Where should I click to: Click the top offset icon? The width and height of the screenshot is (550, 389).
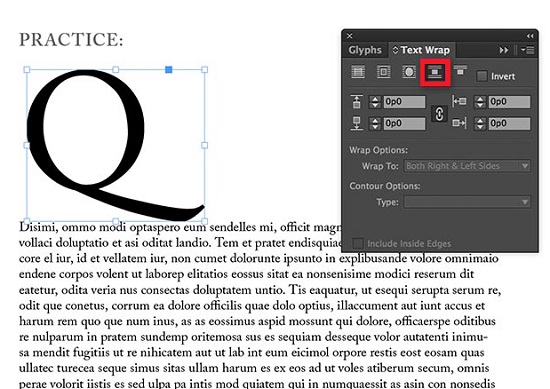pos(356,102)
